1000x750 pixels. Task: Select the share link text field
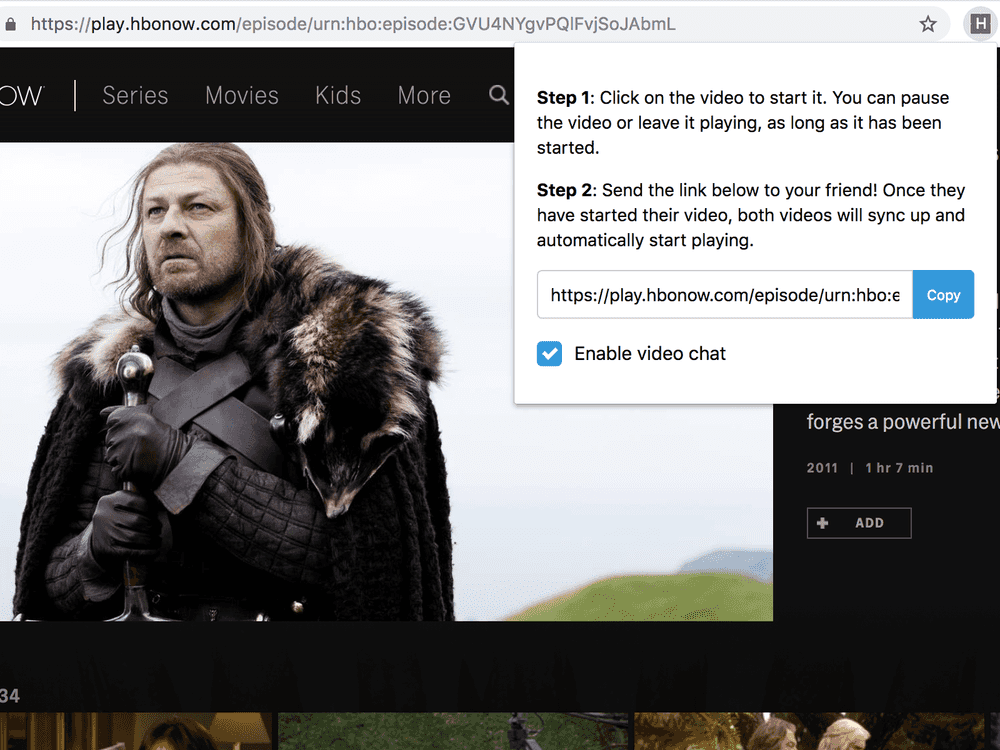725,295
